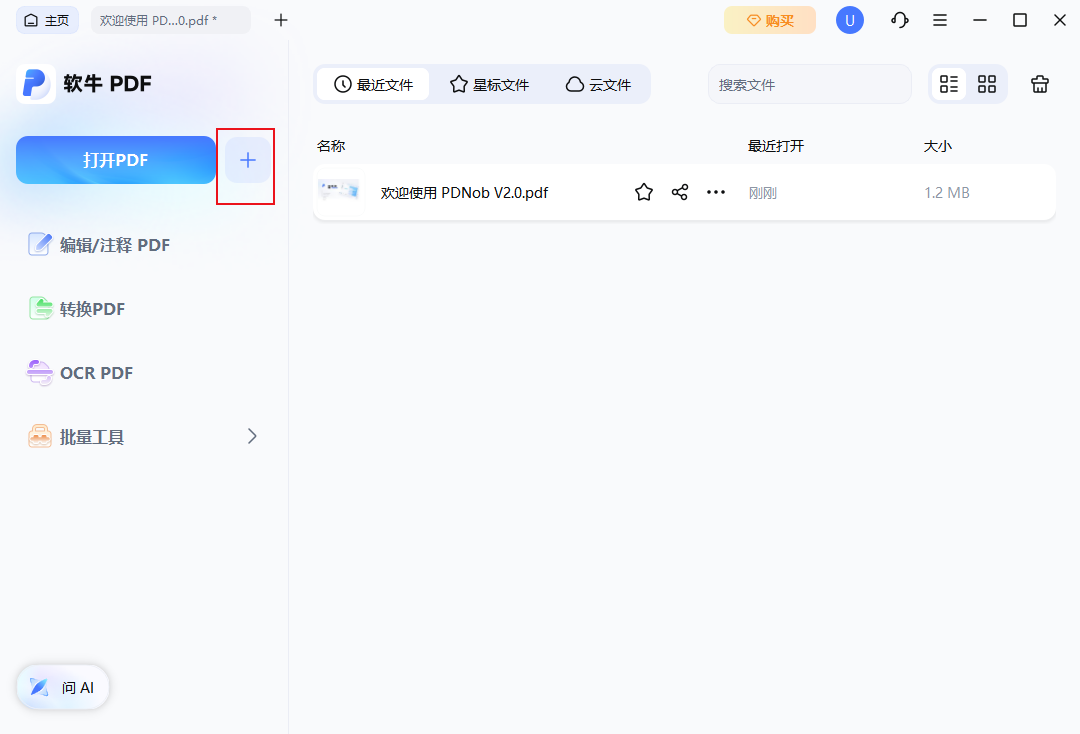Open the user account avatar U
Image resolution: width=1080 pixels, height=734 pixels.
pos(849,20)
